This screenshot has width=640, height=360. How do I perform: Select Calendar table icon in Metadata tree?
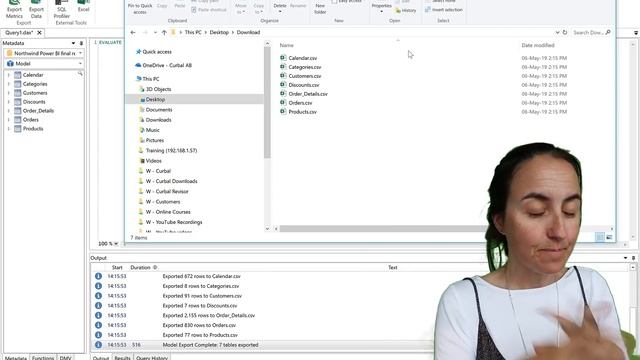tap(18, 75)
